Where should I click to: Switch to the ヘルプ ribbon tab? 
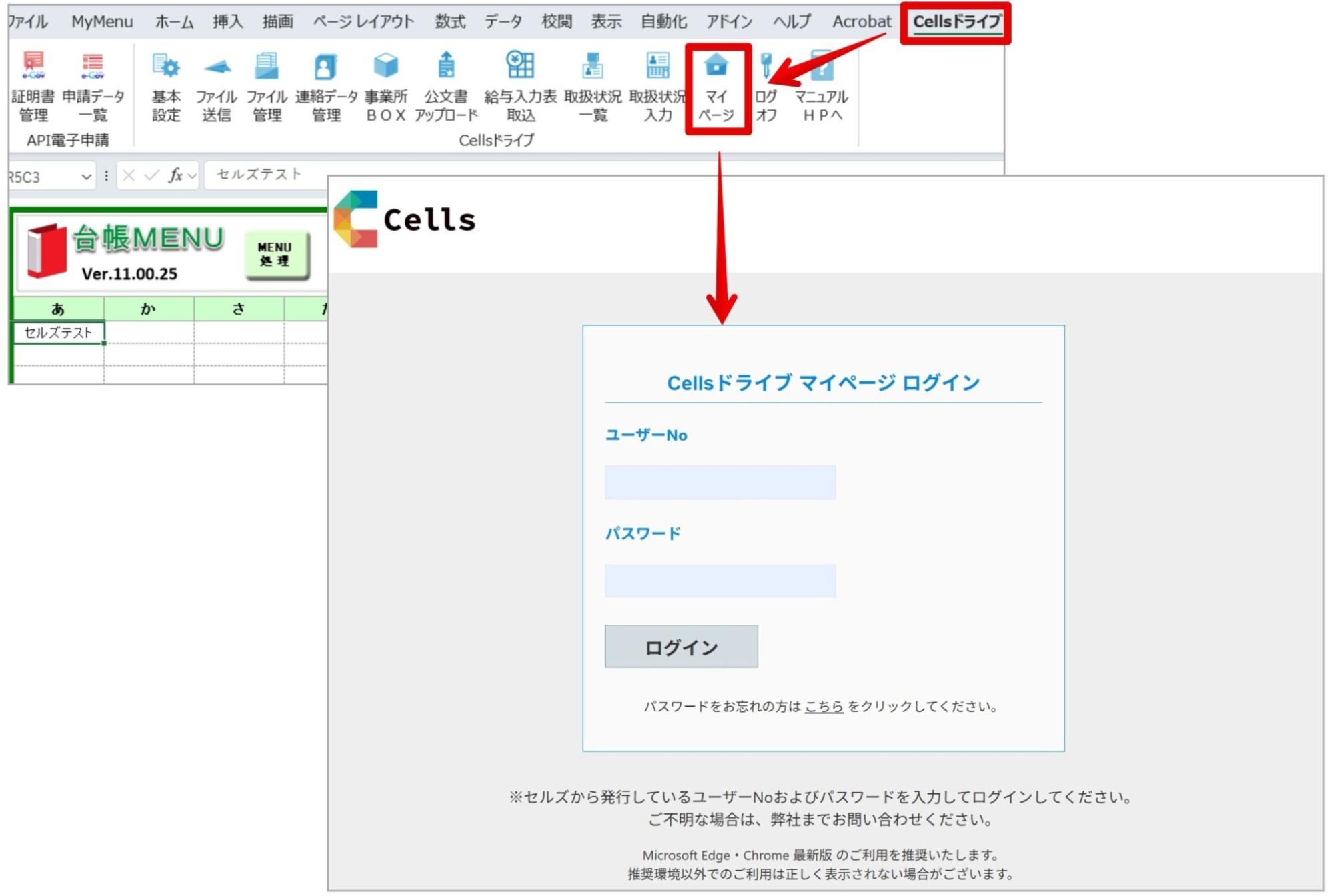pos(792,21)
